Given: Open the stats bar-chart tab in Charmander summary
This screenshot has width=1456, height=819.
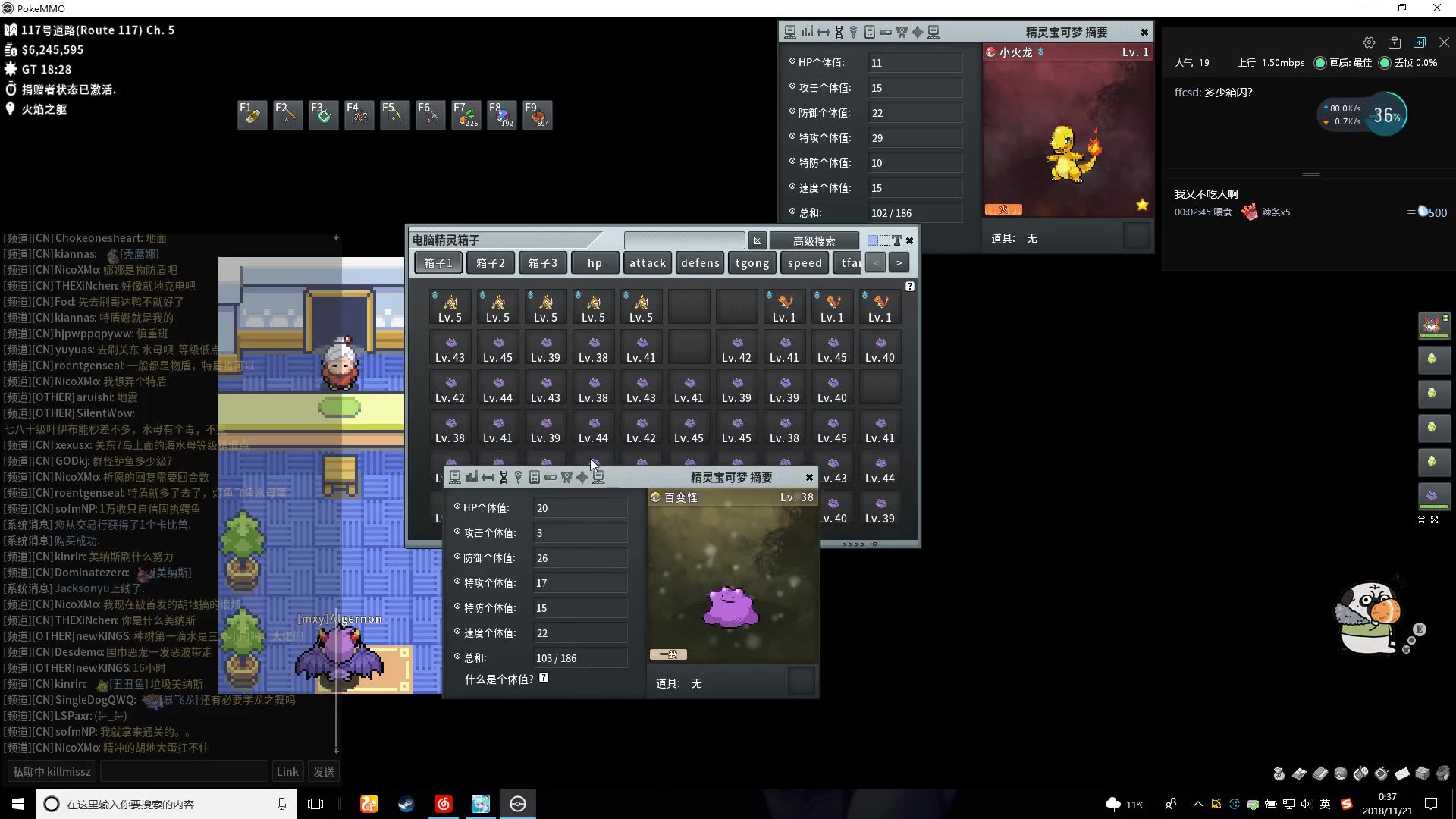Looking at the screenshot, I should (x=807, y=32).
